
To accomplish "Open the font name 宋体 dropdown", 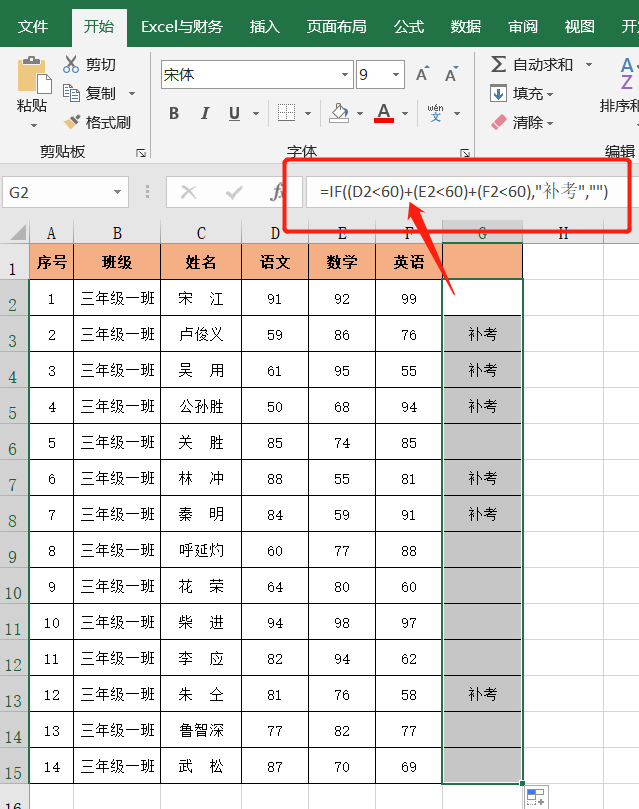I will pyautogui.click(x=345, y=75).
